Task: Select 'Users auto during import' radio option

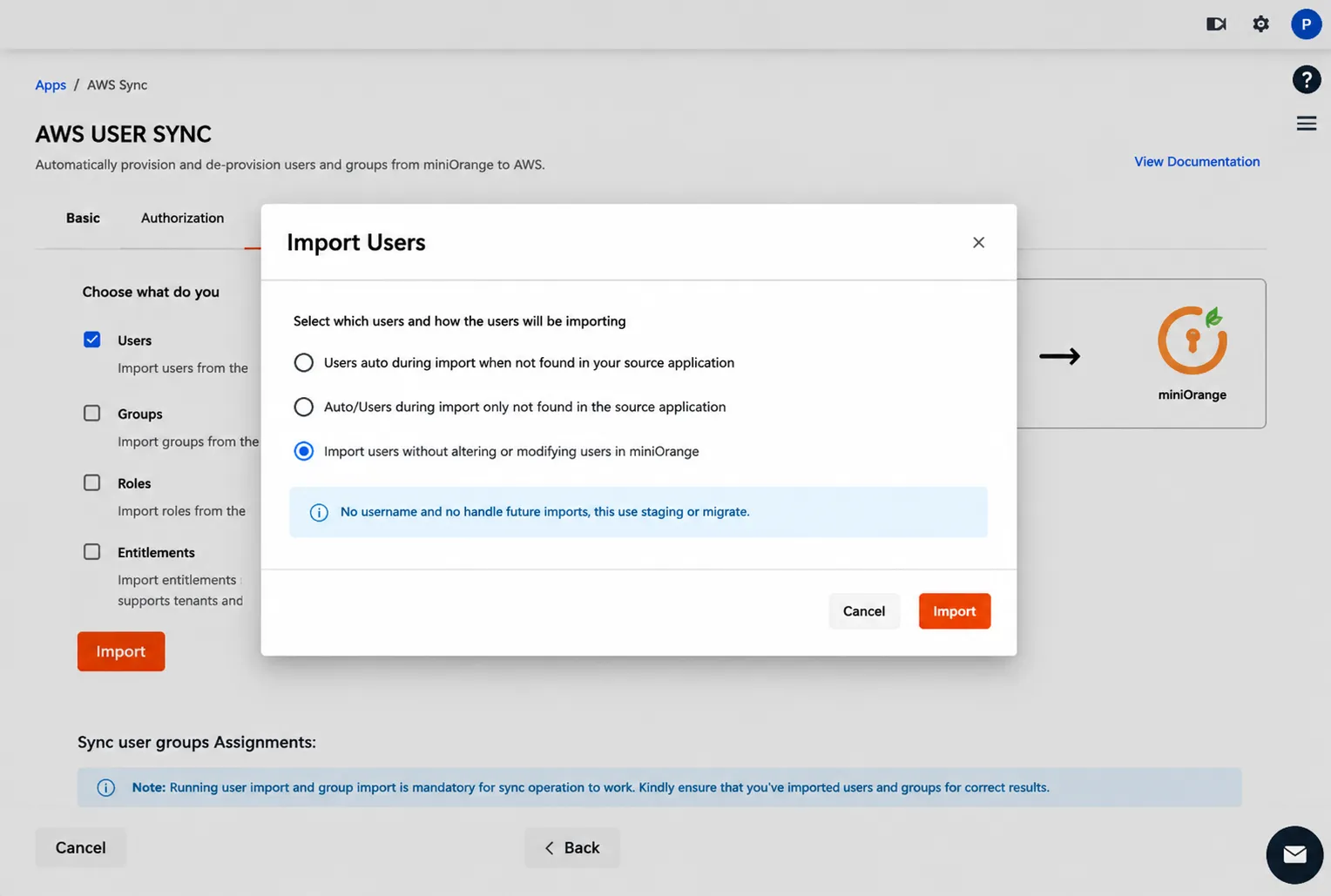Action: click(x=303, y=362)
